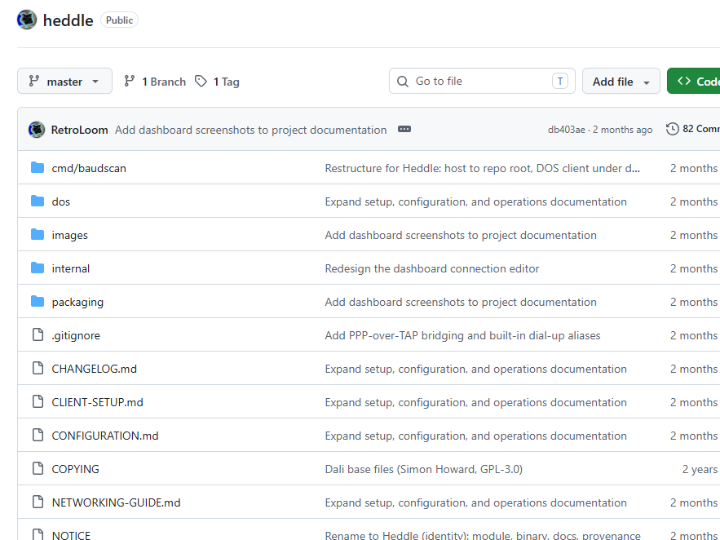Screen dimensions: 720x540
Task: Click the COPYING file icon
Action: tap(38, 469)
